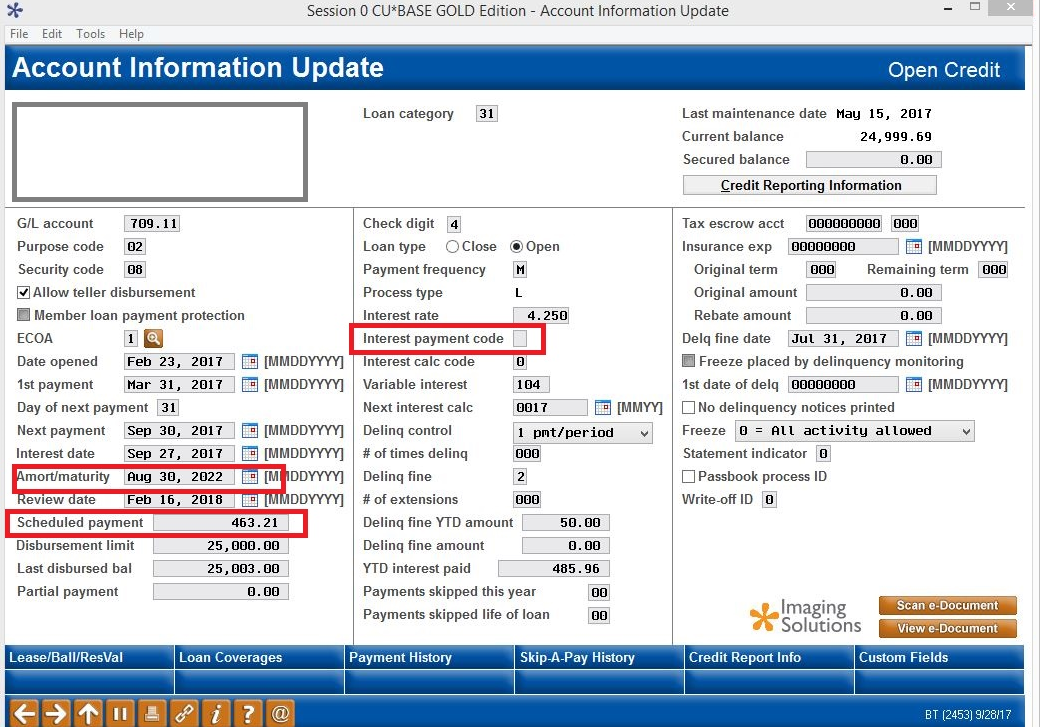Screen dimensions: 1040x727
Task: Check No delinquency notices printed
Action: click(x=688, y=407)
